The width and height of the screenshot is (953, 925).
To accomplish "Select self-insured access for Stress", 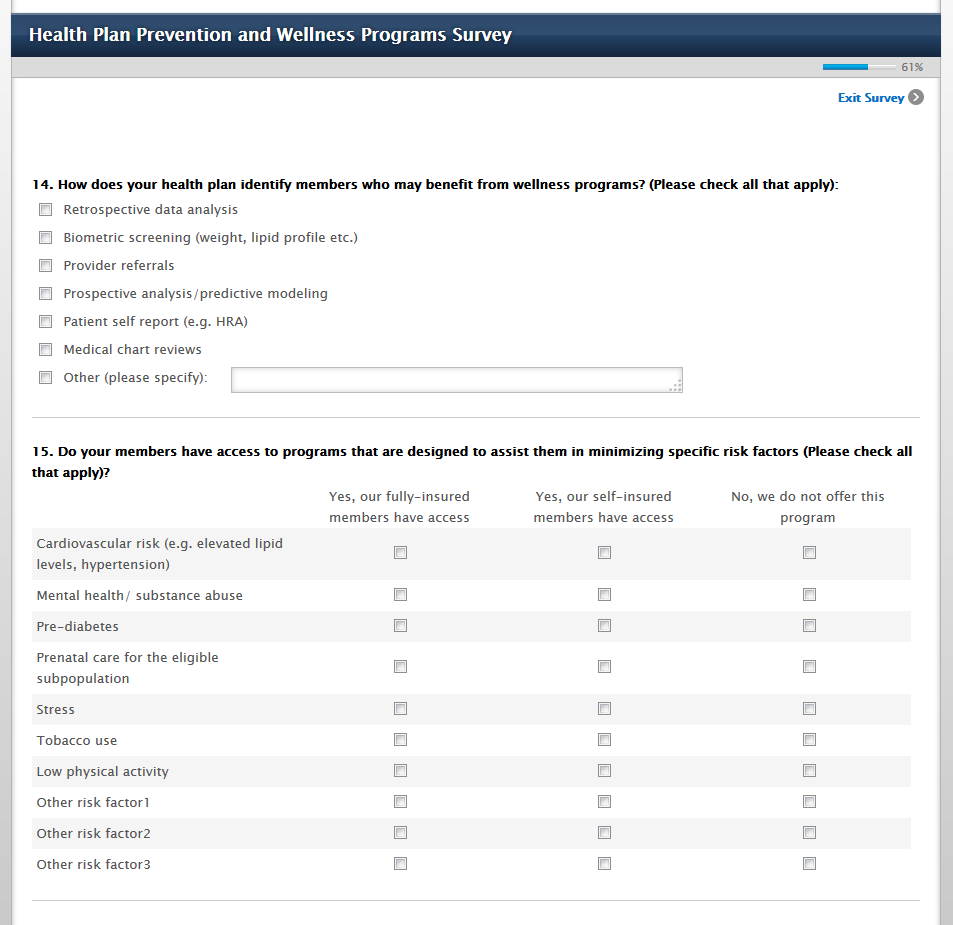I will tap(605, 709).
